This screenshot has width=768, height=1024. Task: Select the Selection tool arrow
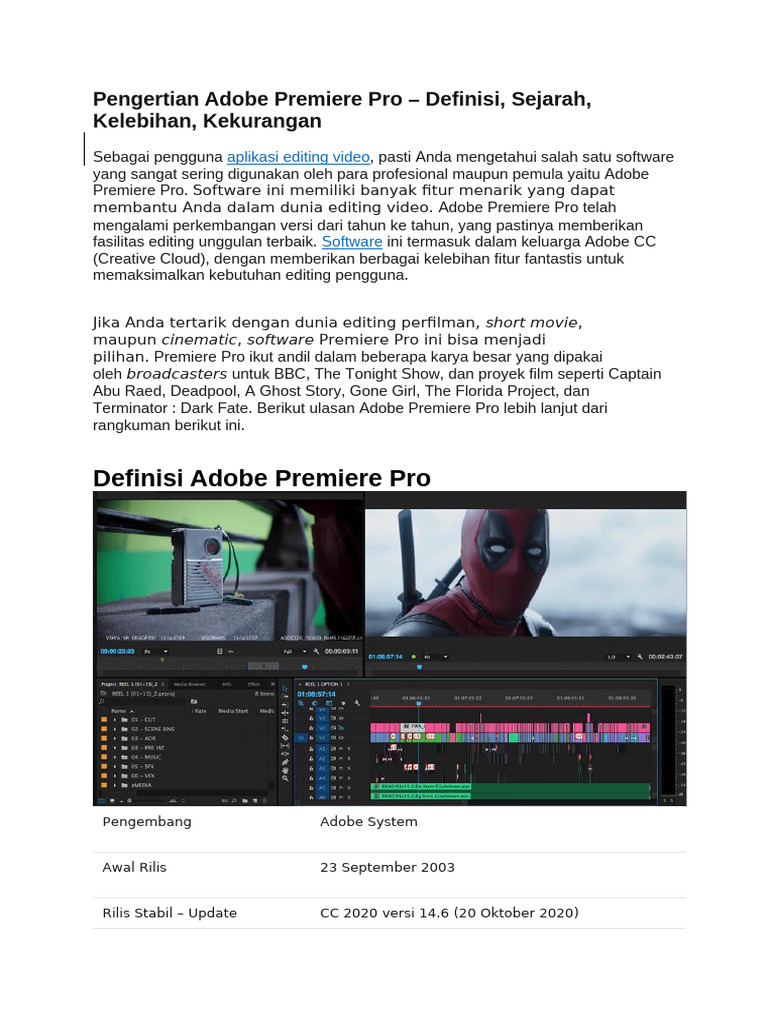[285, 688]
